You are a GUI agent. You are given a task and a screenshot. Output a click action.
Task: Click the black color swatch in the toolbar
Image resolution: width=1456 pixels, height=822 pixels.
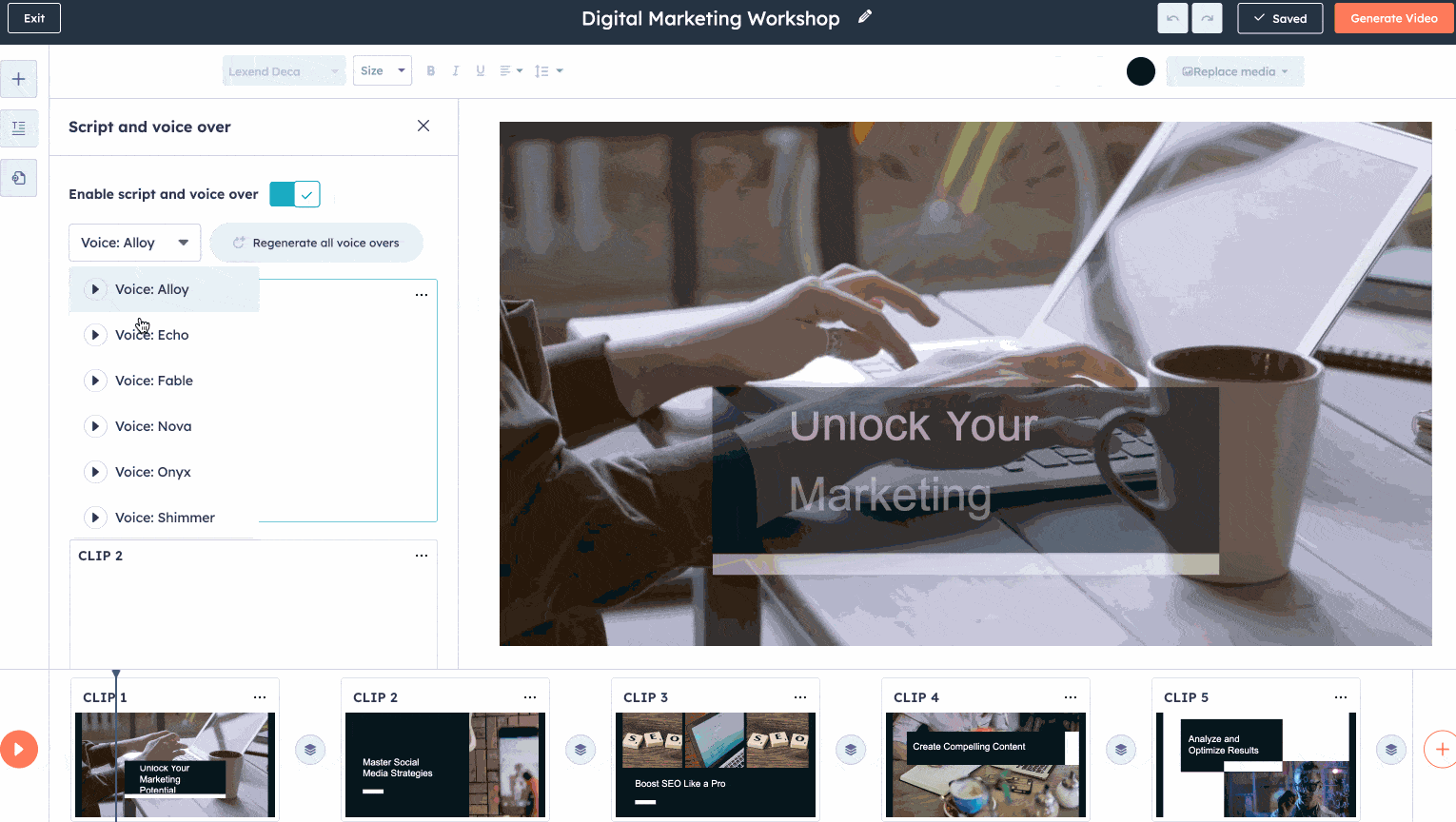(1140, 71)
